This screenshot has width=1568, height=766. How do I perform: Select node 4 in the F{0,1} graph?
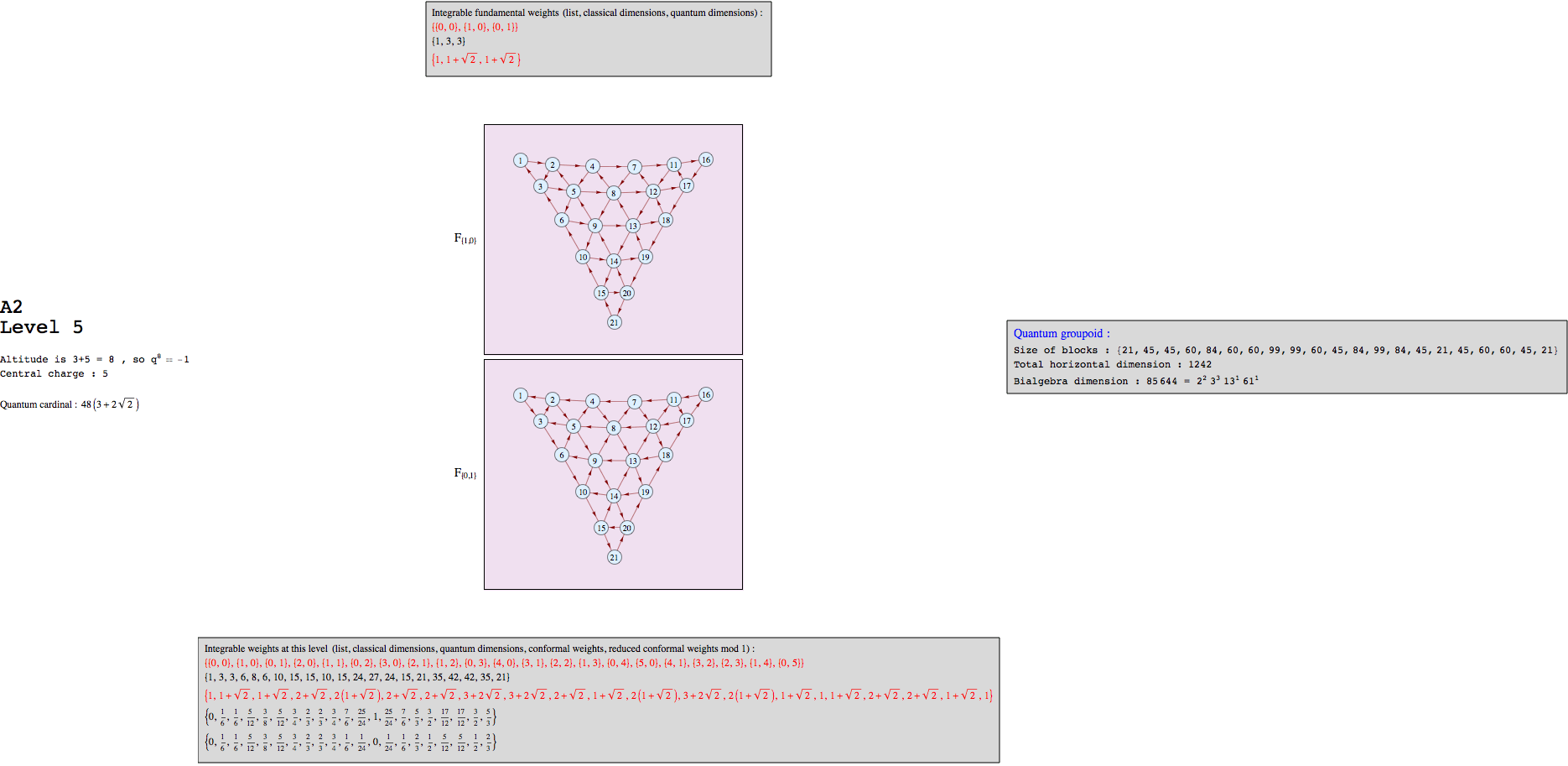(593, 401)
